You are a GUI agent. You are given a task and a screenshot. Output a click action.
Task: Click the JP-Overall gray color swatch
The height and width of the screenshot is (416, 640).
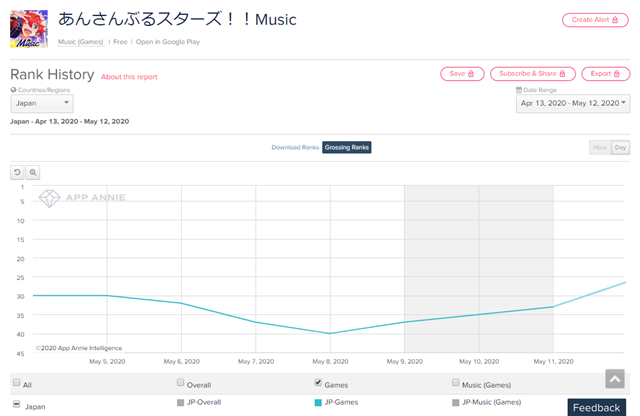pos(180,403)
